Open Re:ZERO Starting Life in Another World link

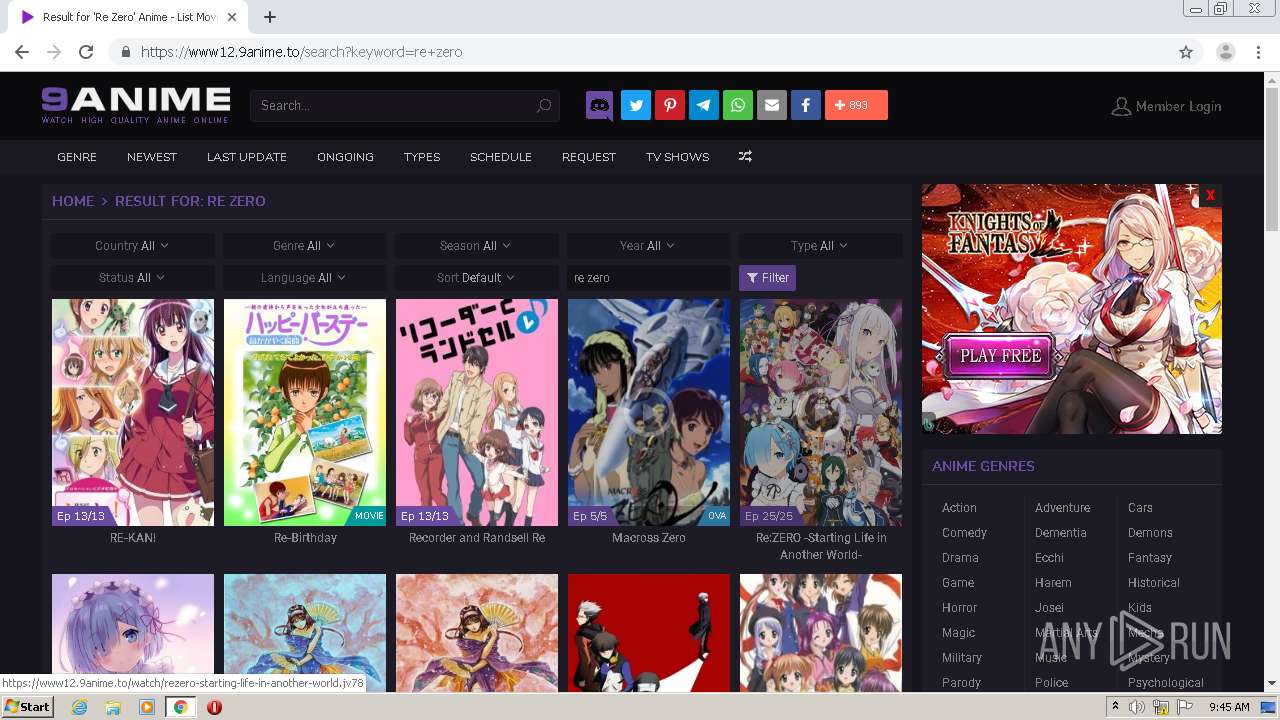click(821, 546)
